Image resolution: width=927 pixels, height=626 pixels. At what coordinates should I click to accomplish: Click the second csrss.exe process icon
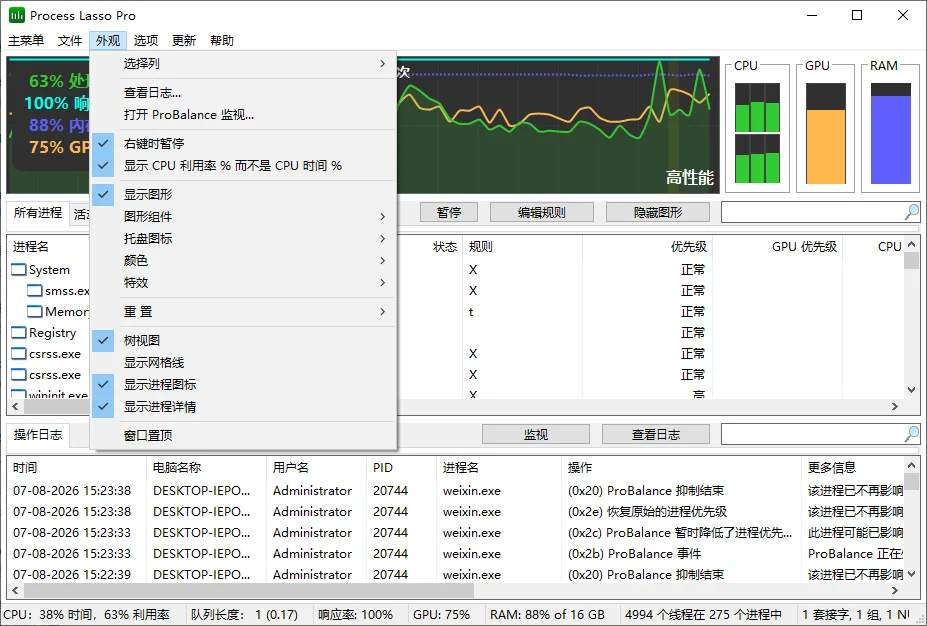coord(19,375)
